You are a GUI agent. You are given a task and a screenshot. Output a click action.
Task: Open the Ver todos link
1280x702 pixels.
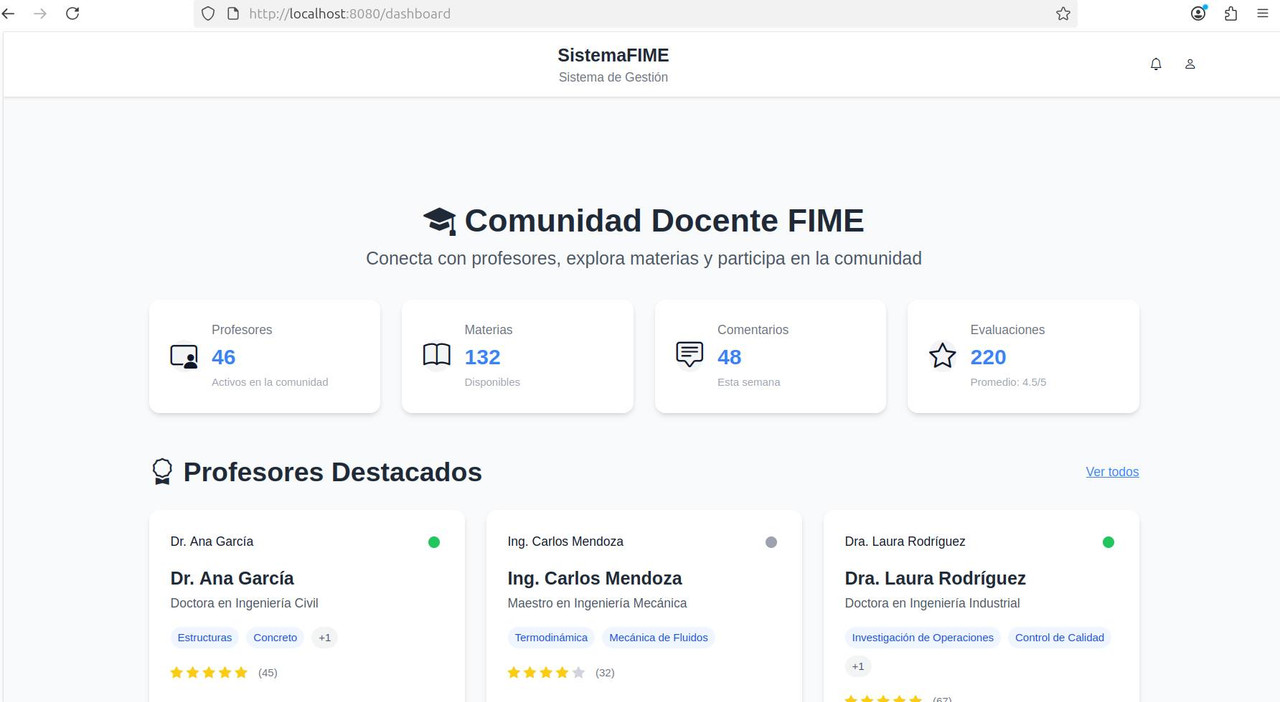point(1112,472)
